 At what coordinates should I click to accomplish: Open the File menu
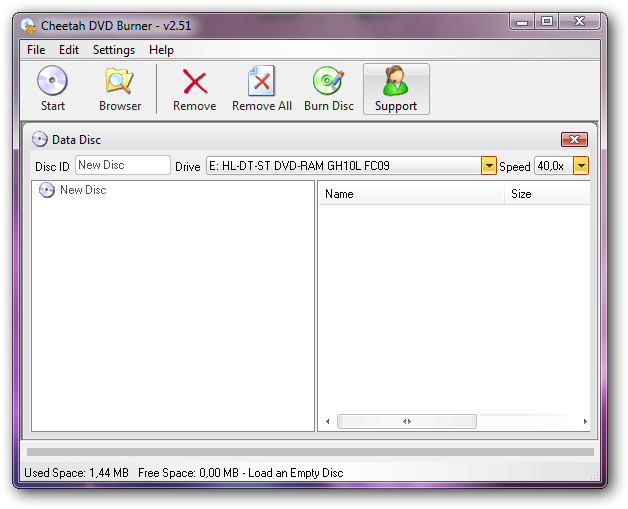(x=36, y=50)
